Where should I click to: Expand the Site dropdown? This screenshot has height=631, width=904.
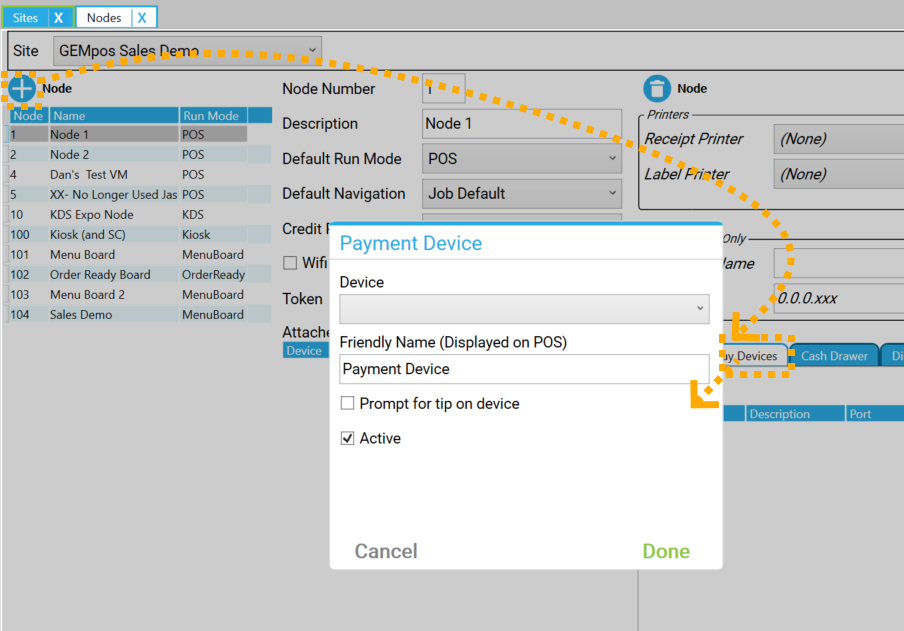click(x=187, y=50)
